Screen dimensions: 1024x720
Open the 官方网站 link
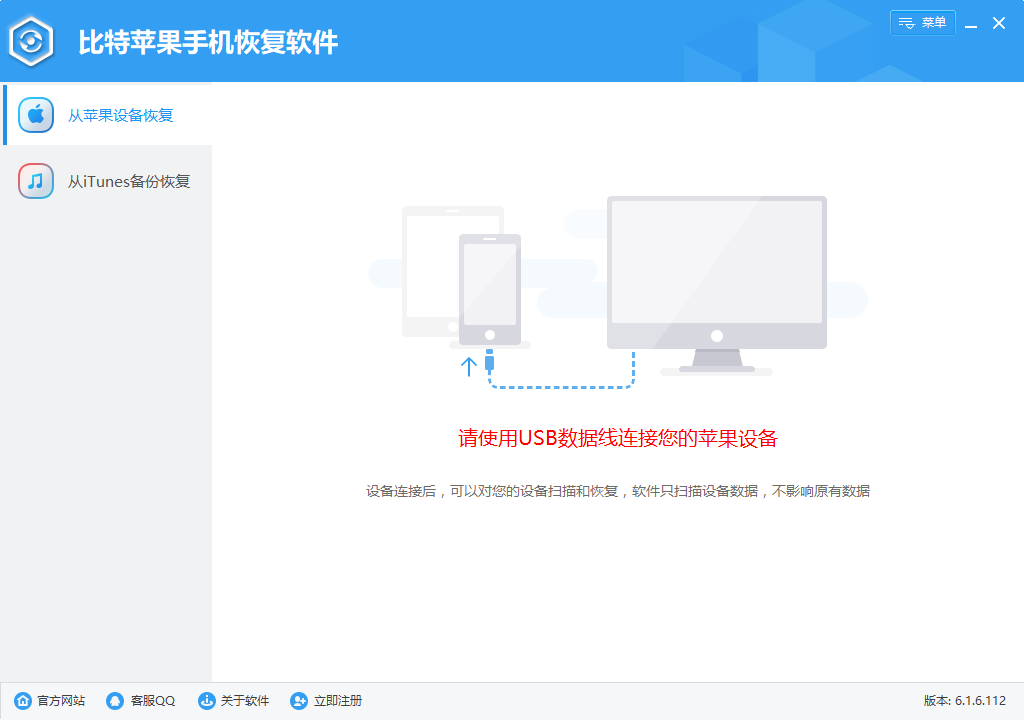(61, 701)
